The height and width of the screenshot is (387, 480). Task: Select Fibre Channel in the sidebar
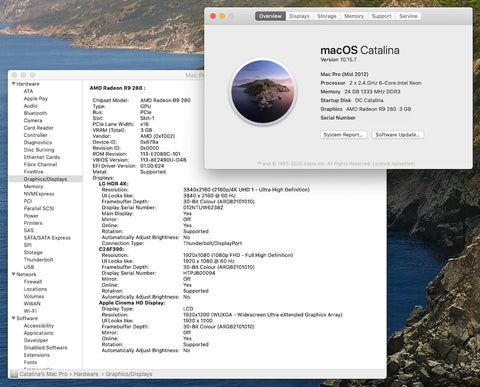pyautogui.click(x=40, y=164)
